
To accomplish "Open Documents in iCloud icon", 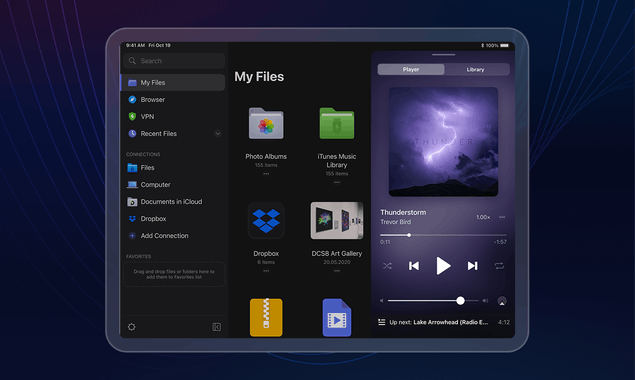I will tap(132, 202).
